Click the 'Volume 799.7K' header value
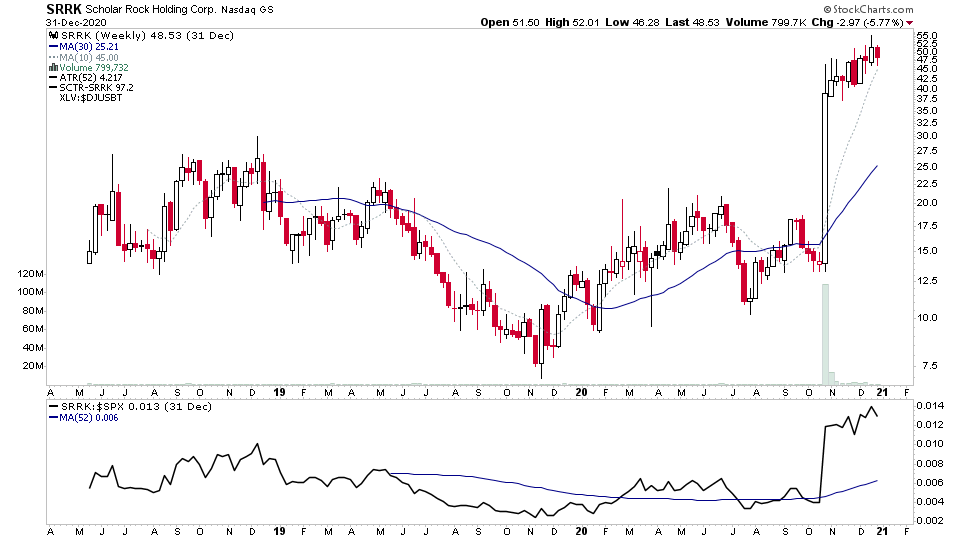This screenshot has width=960, height=540. (766, 23)
